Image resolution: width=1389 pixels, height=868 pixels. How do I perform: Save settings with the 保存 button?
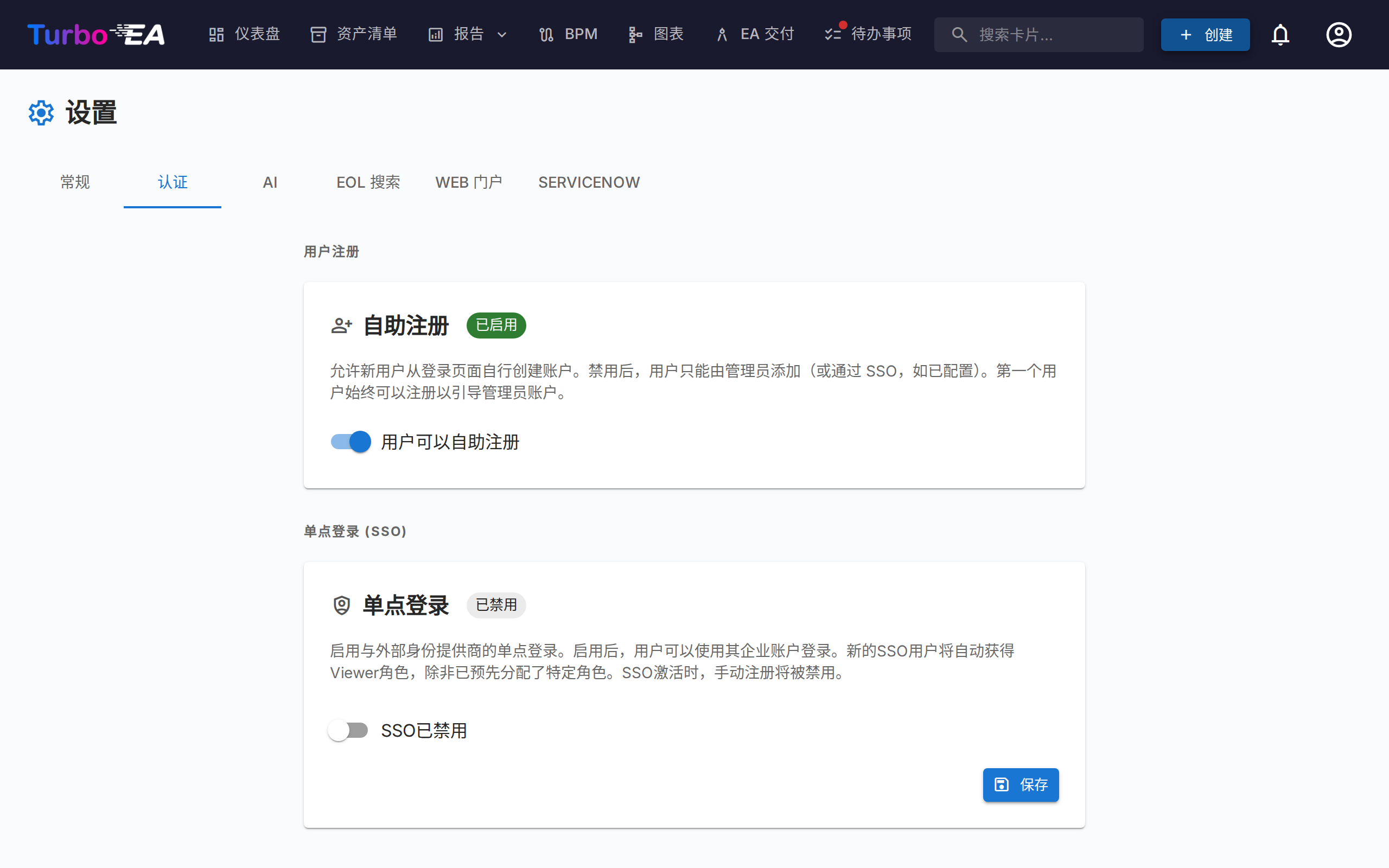[1021, 785]
